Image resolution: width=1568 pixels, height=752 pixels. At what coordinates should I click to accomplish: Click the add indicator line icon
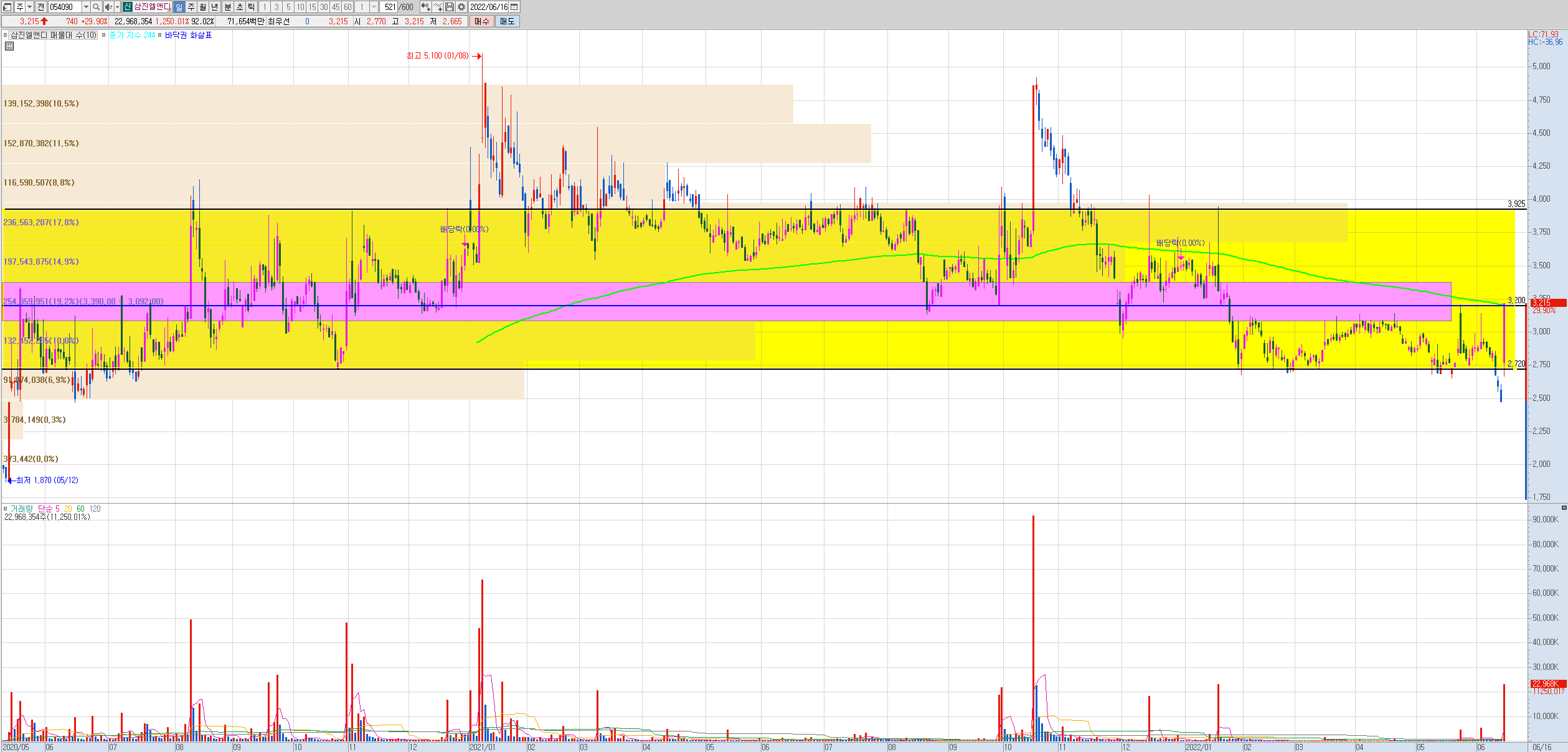pos(438,7)
